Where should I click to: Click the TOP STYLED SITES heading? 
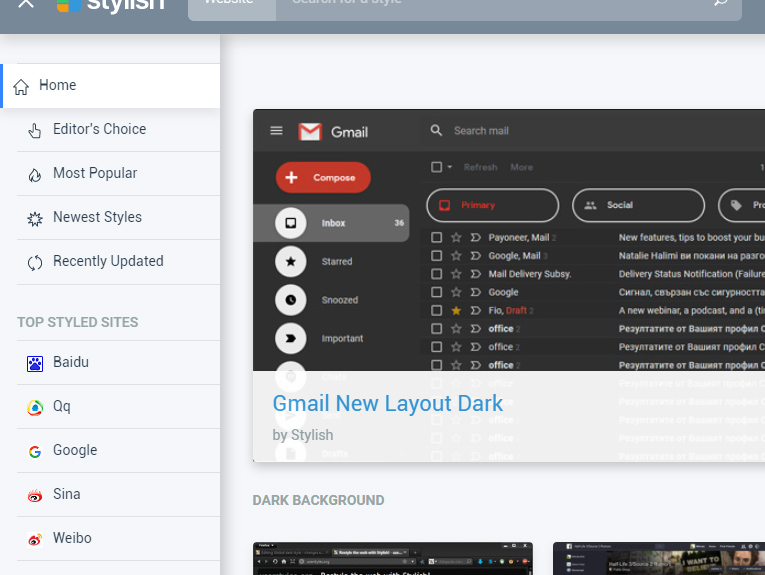point(78,322)
